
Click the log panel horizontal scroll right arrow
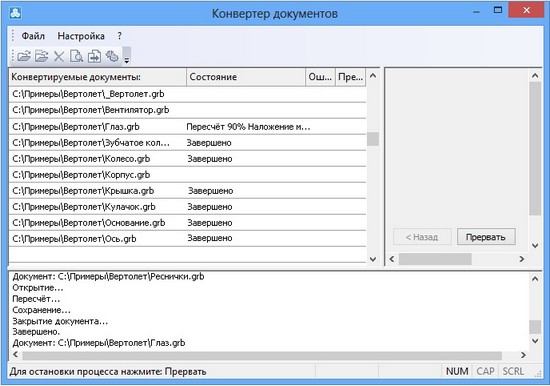tap(523, 355)
